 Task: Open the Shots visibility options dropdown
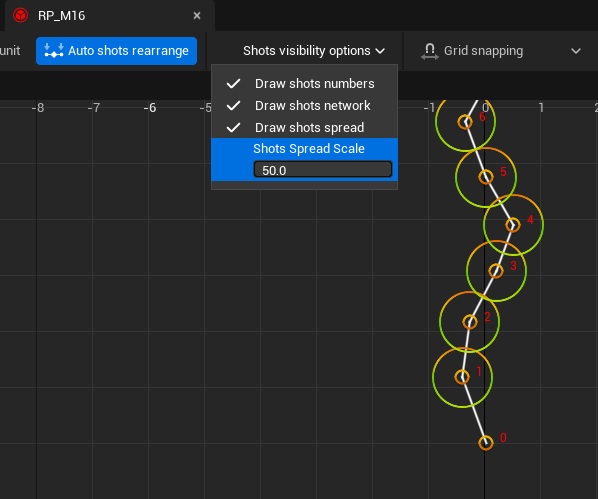[314, 51]
